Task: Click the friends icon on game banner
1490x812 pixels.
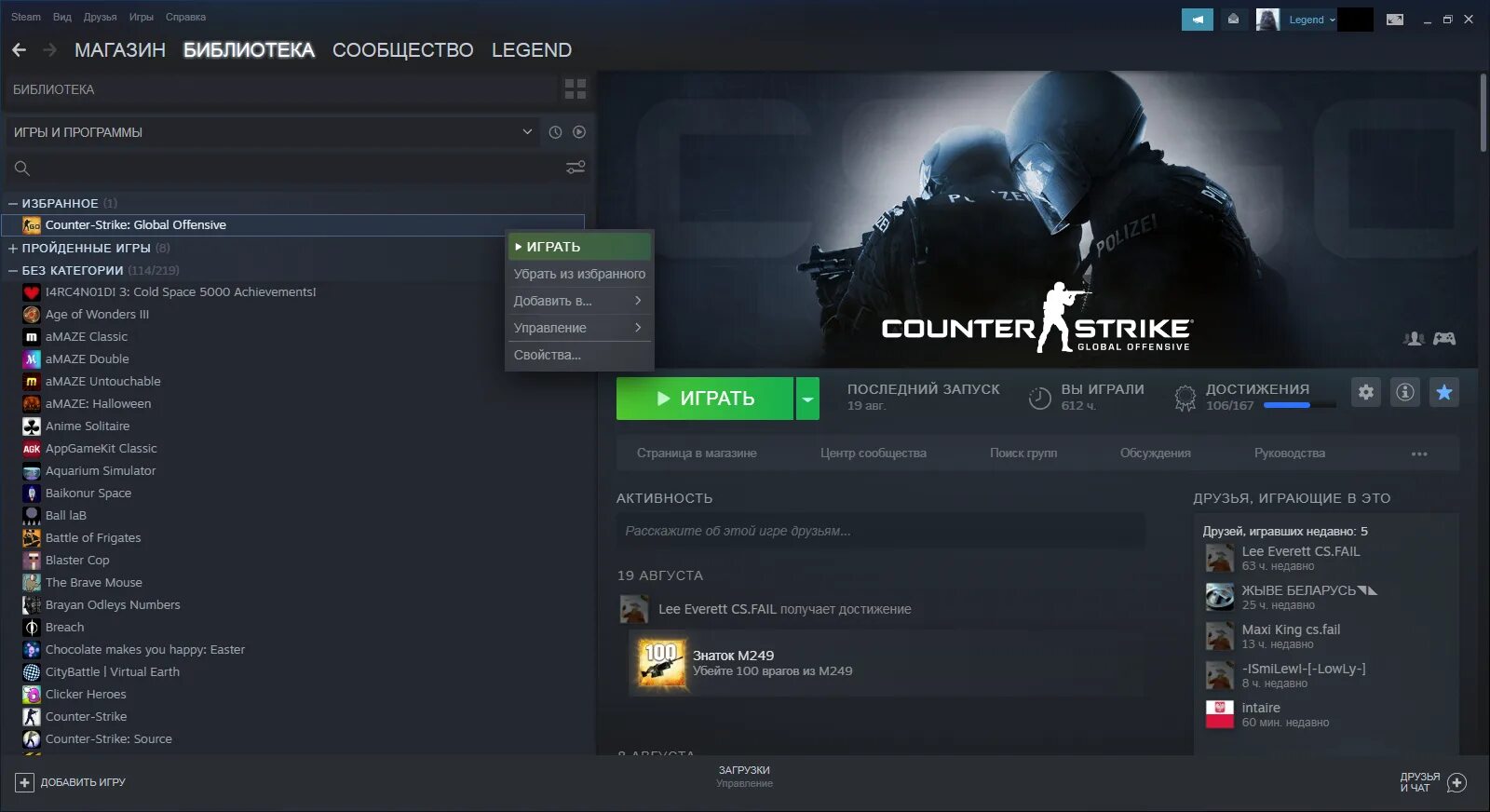Action: pos(1414,339)
